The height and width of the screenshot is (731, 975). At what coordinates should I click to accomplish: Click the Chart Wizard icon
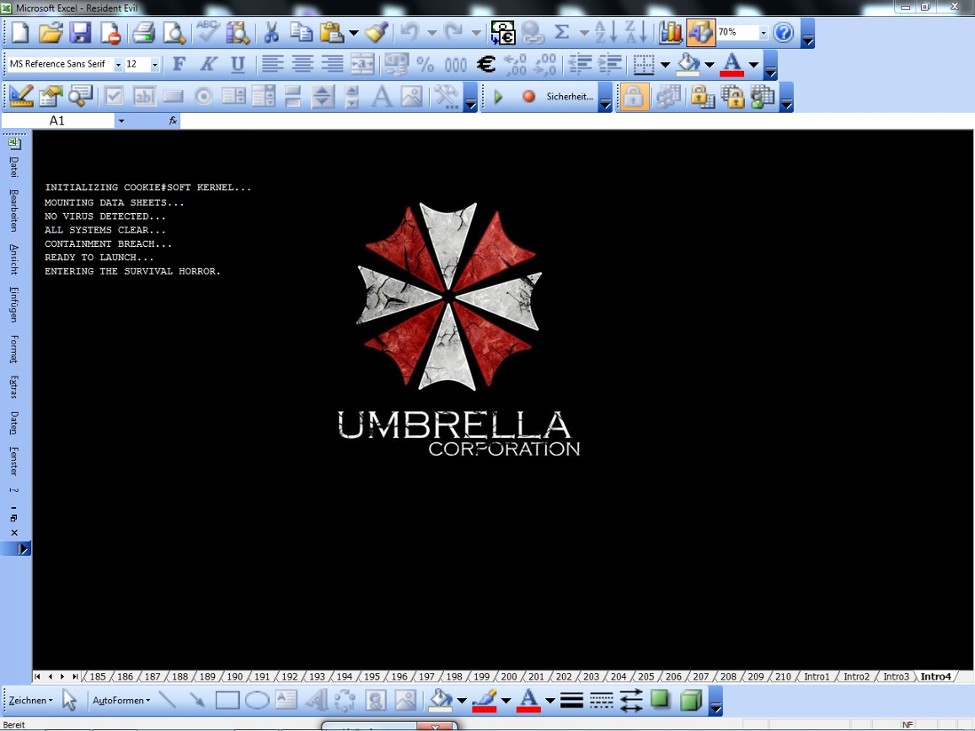tap(670, 33)
